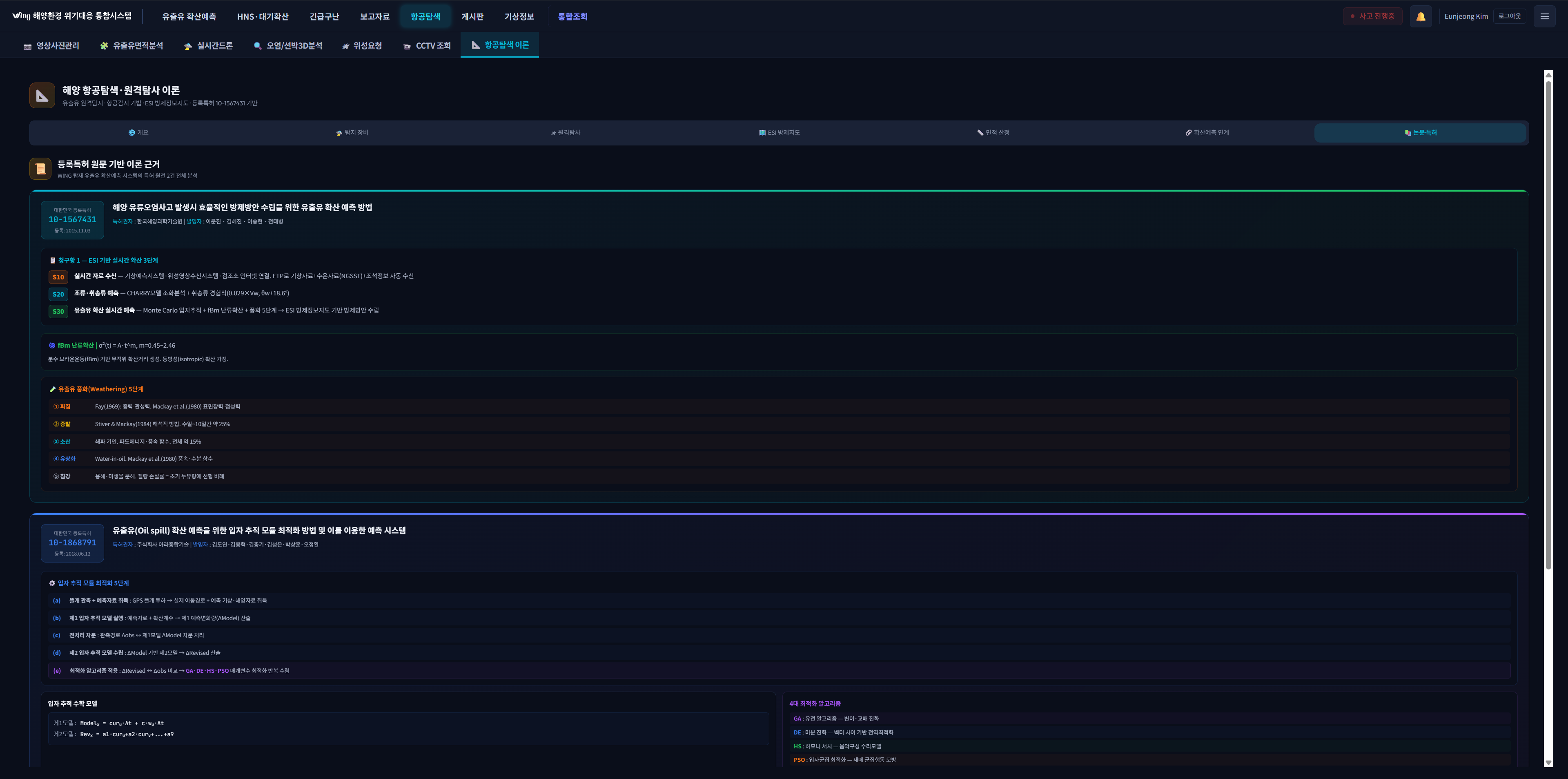
Task: Click the 로그아웃 button
Action: pos(1509,16)
